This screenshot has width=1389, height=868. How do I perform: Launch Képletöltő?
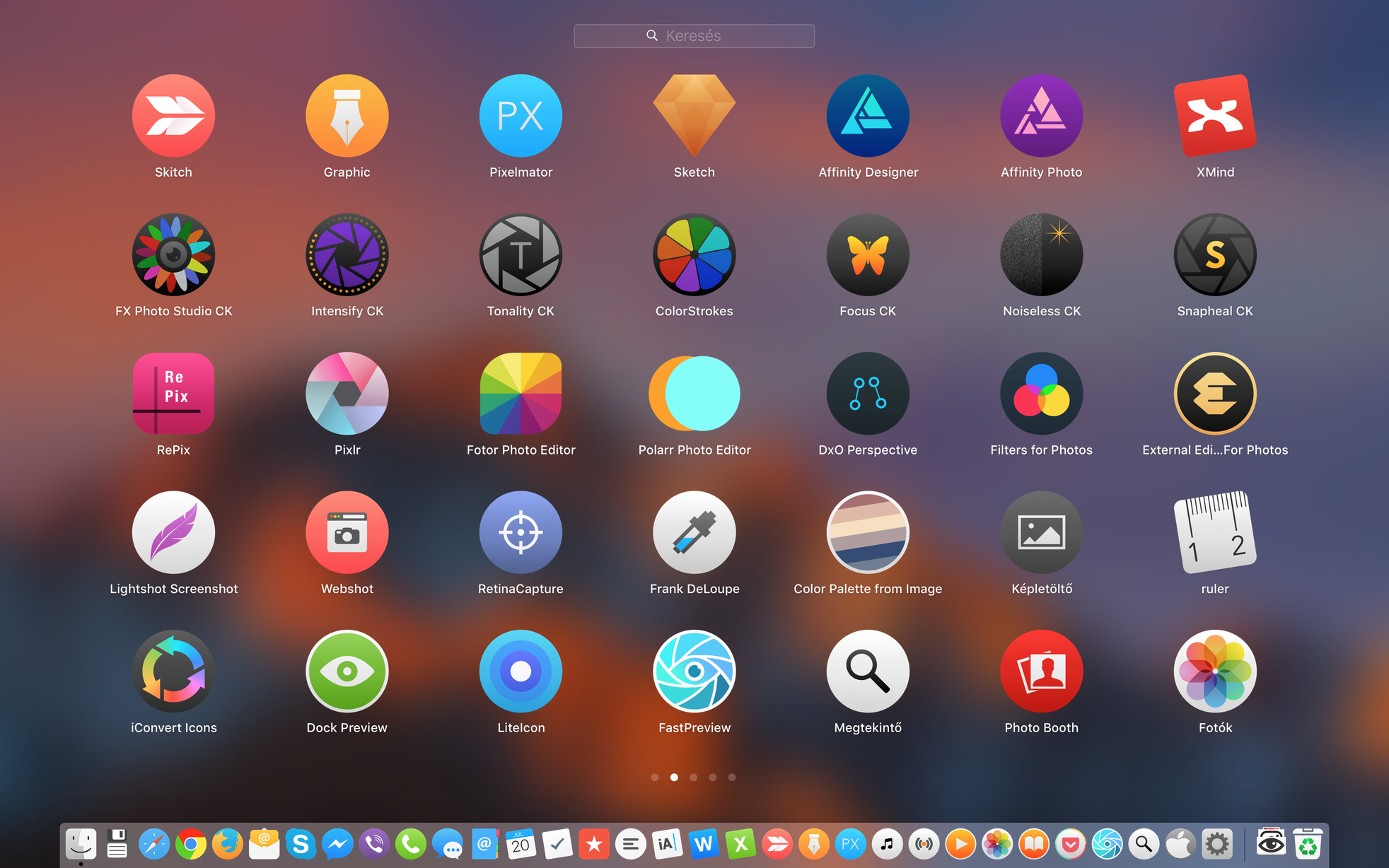coord(1041,532)
